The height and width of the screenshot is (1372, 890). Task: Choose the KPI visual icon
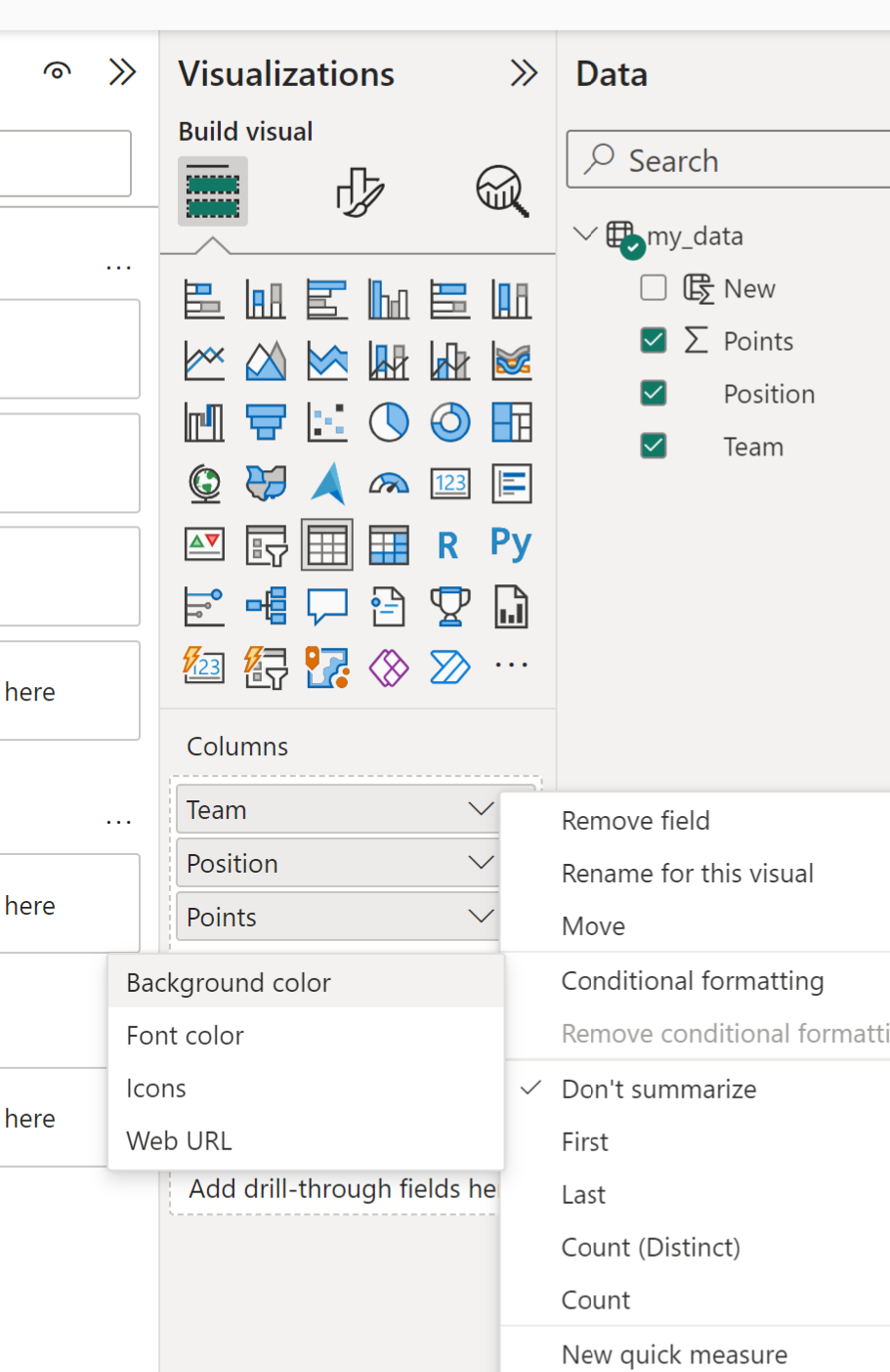pos(204,544)
